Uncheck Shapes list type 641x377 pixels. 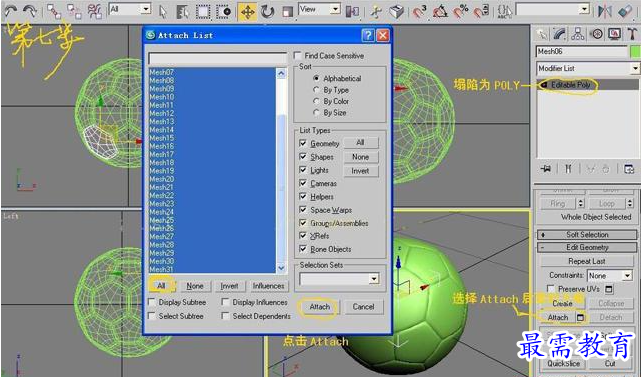303,157
